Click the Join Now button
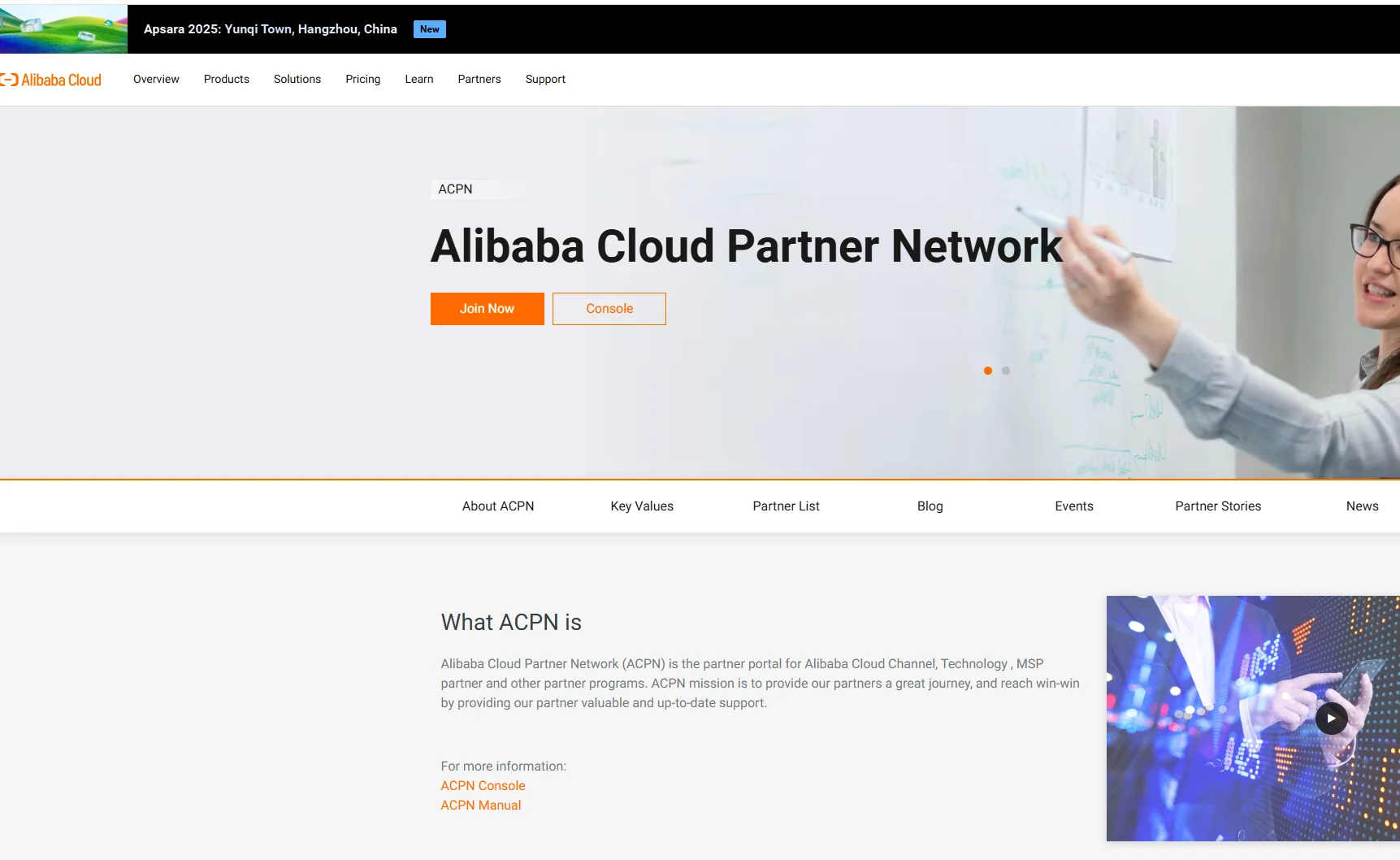 (488, 309)
